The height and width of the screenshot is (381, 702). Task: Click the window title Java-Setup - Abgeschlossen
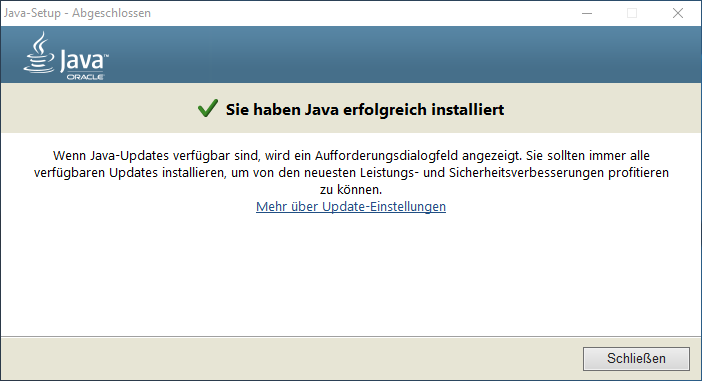(77, 13)
